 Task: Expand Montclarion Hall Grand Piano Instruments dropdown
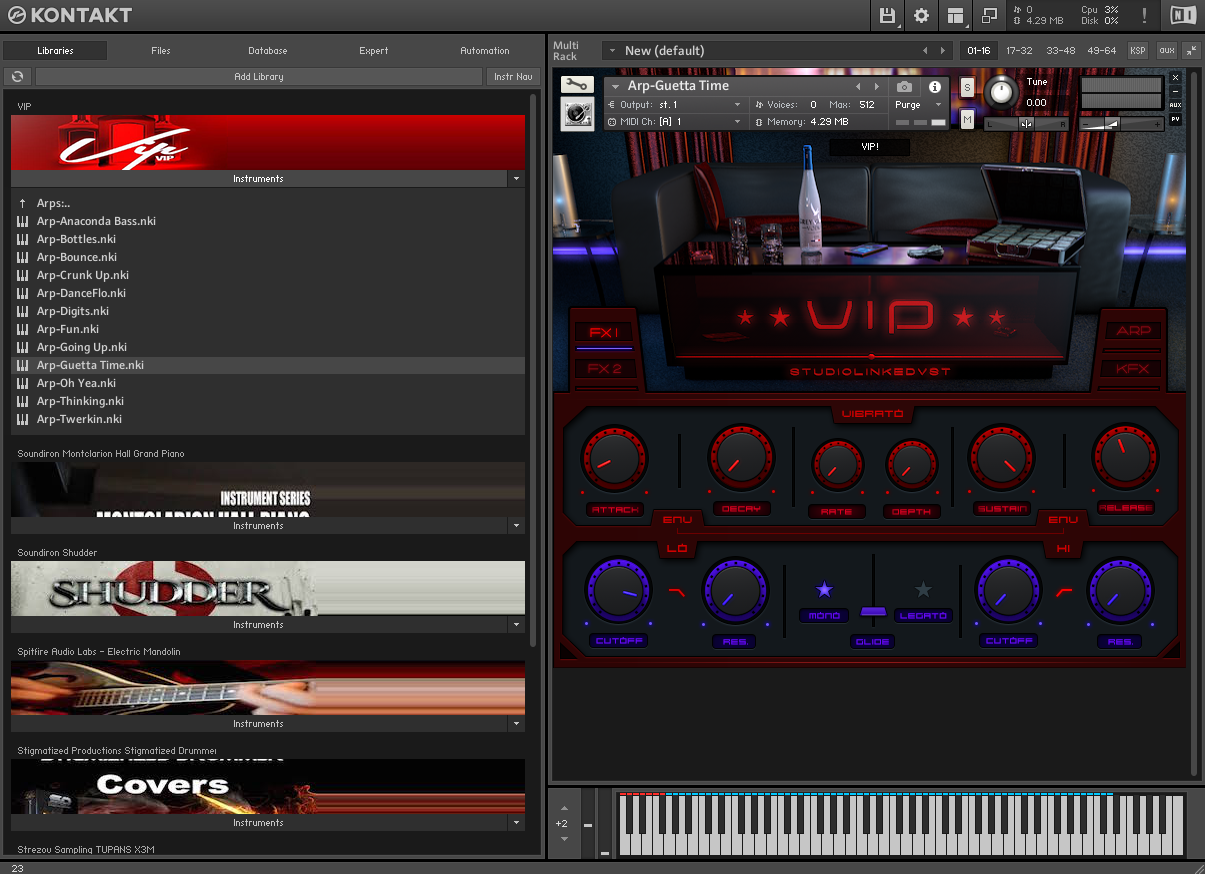tap(516, 526)
